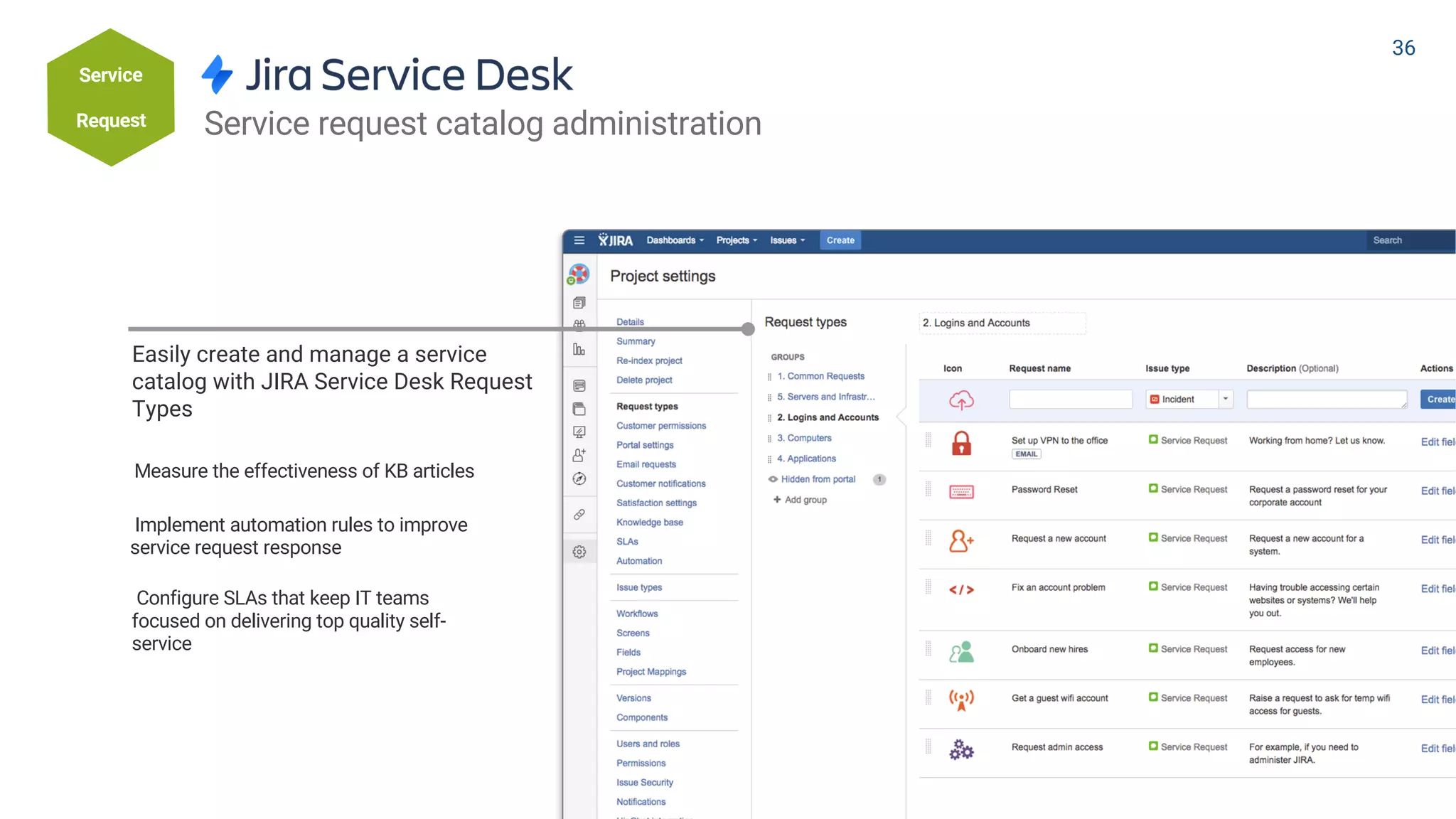The height and width of the screenshot is (819, 1456).
Task: Click the Search box in navbar
Action: [1411, 240]
